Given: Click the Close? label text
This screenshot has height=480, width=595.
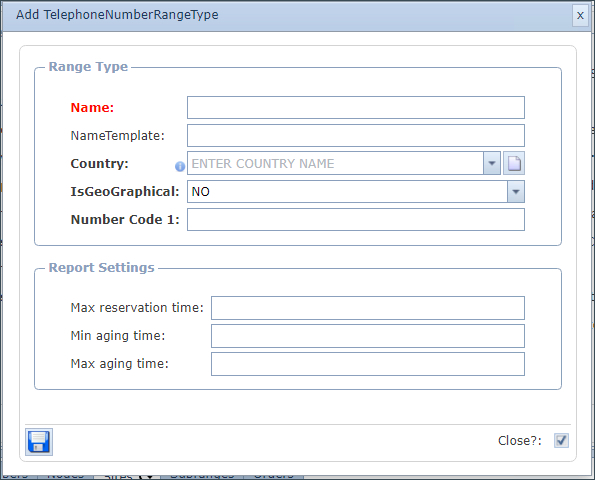Looking at the screenshot, I should [520, 441].
